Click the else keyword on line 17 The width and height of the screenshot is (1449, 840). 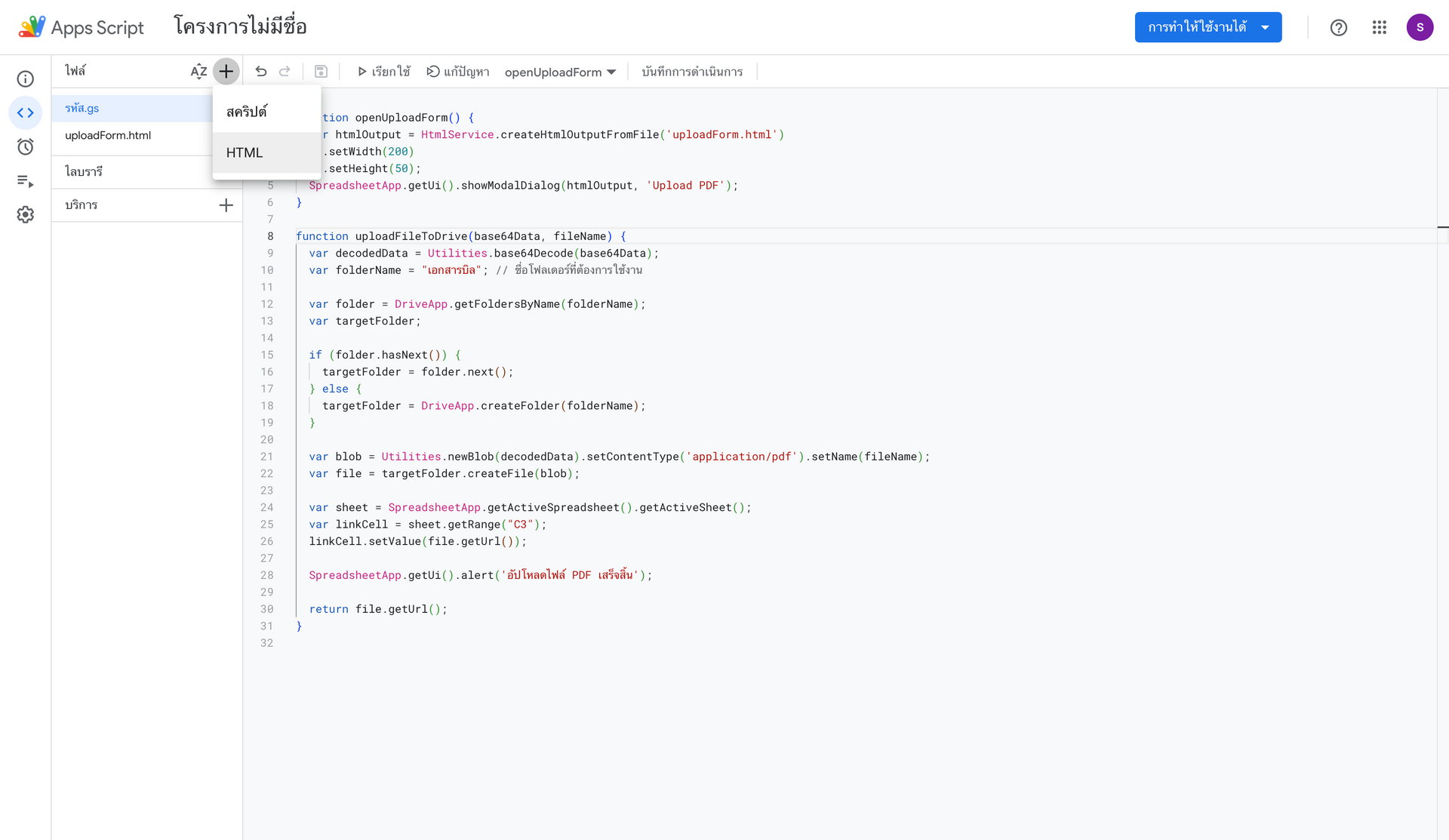(x=335, y=389)
